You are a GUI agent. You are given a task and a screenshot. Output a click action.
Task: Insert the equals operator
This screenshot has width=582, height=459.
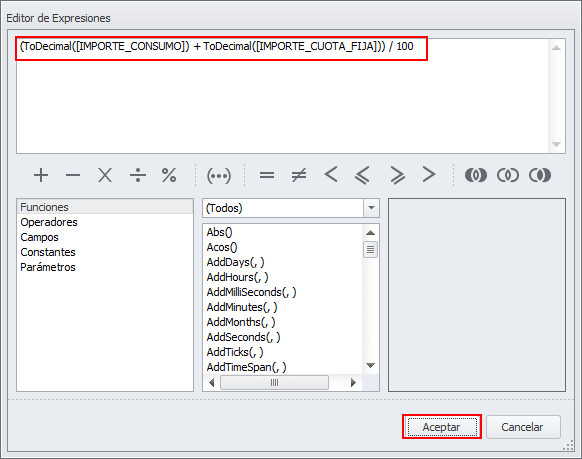(267, 175)
